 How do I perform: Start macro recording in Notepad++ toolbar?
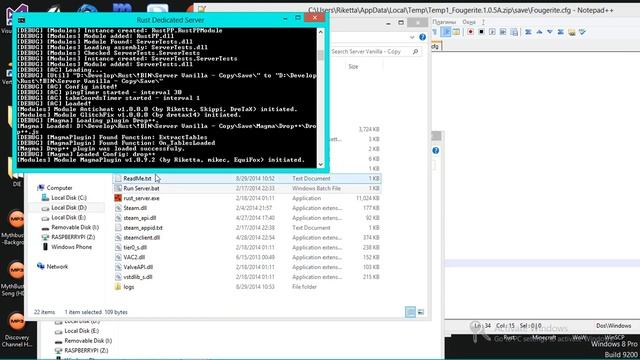471,31
